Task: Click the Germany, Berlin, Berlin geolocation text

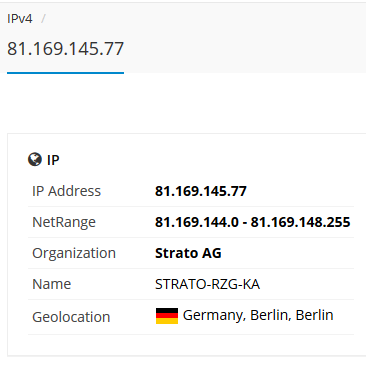Action: 258,315
